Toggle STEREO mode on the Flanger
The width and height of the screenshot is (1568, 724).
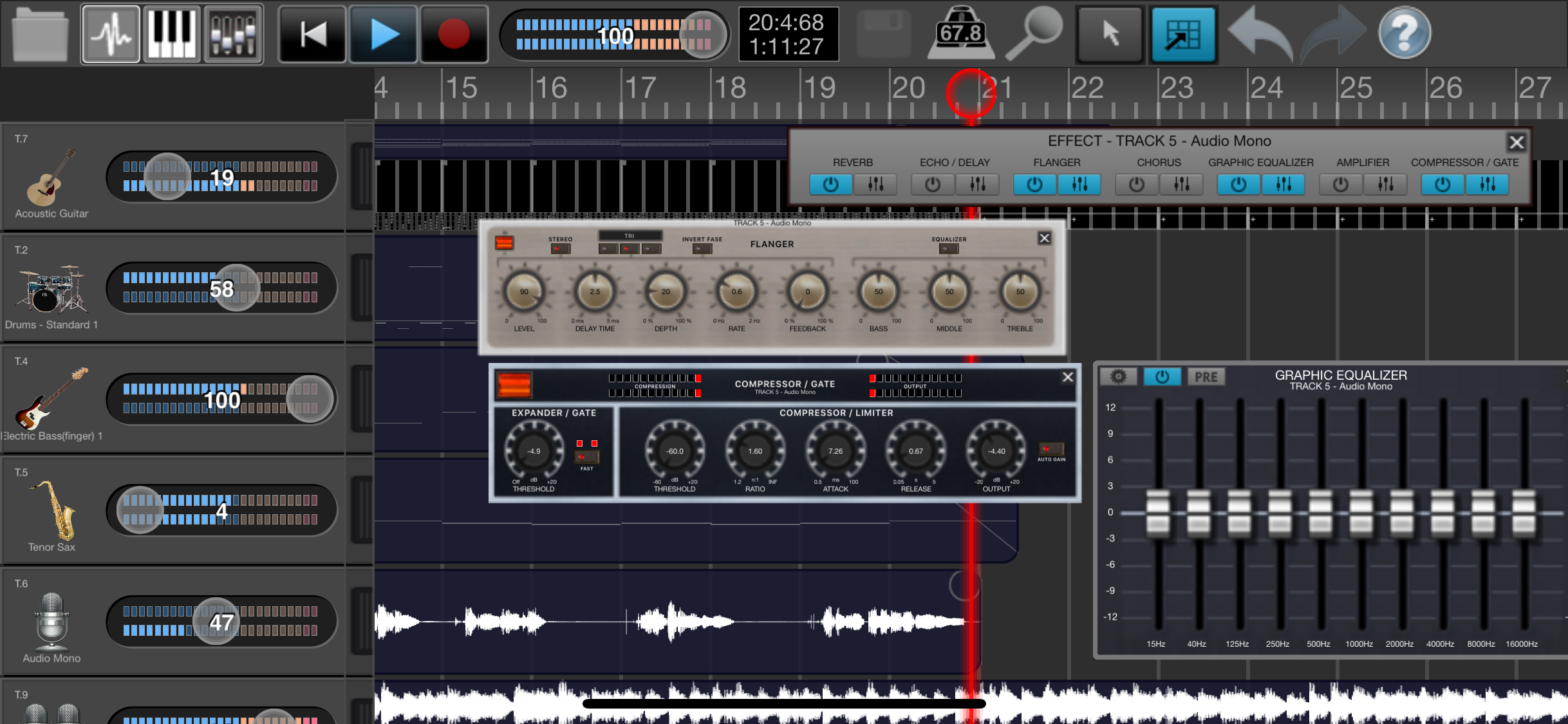[x=559, y=248]
